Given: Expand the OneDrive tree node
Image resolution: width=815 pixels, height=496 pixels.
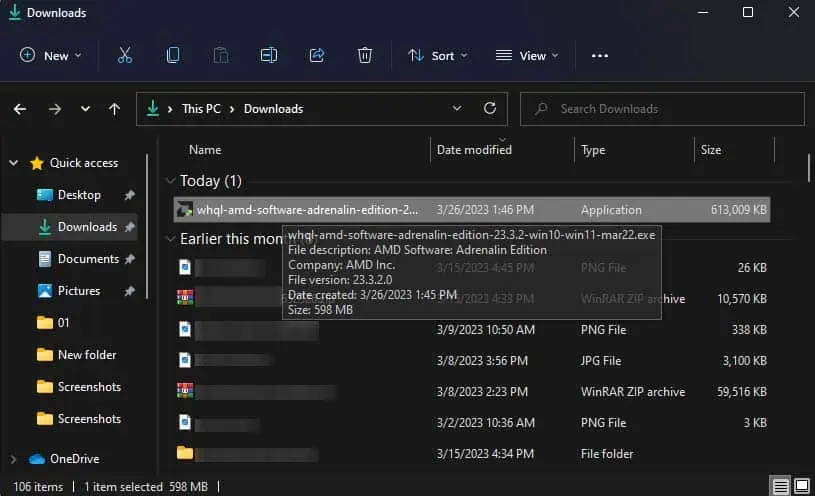Looking at the screenshot, I should [14, 459].
